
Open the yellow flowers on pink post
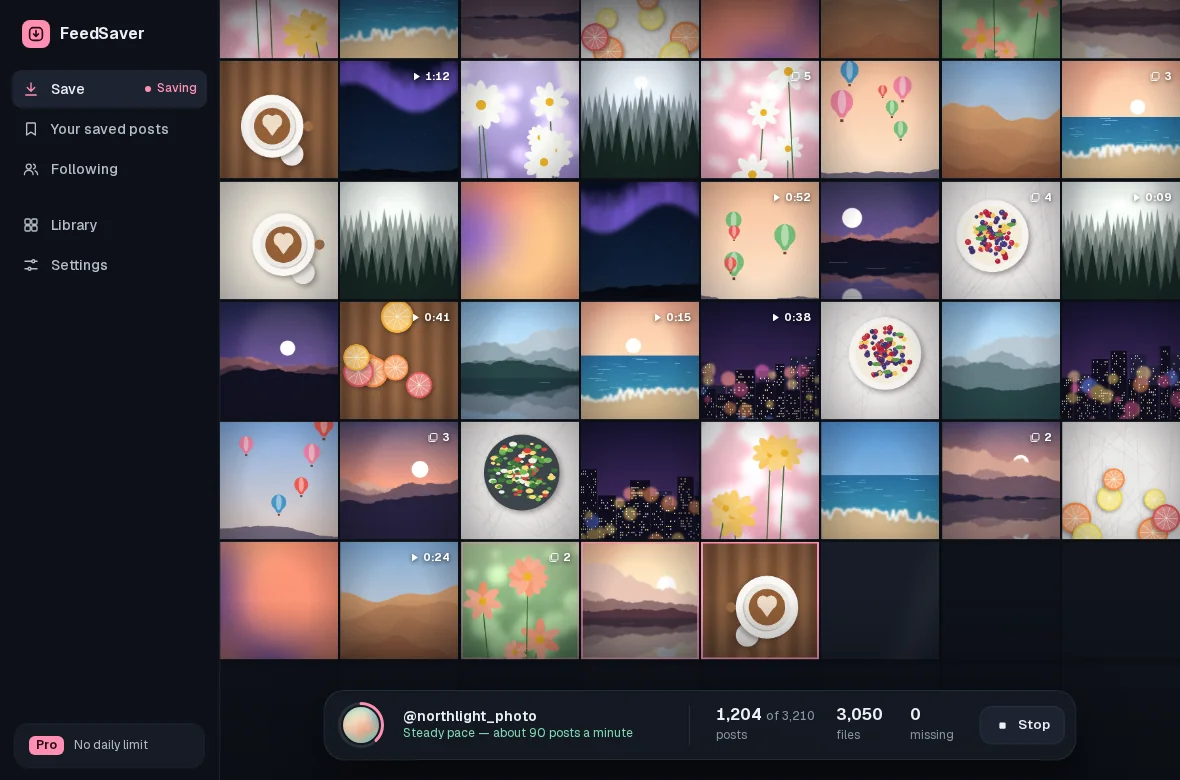tap(759, 480)
